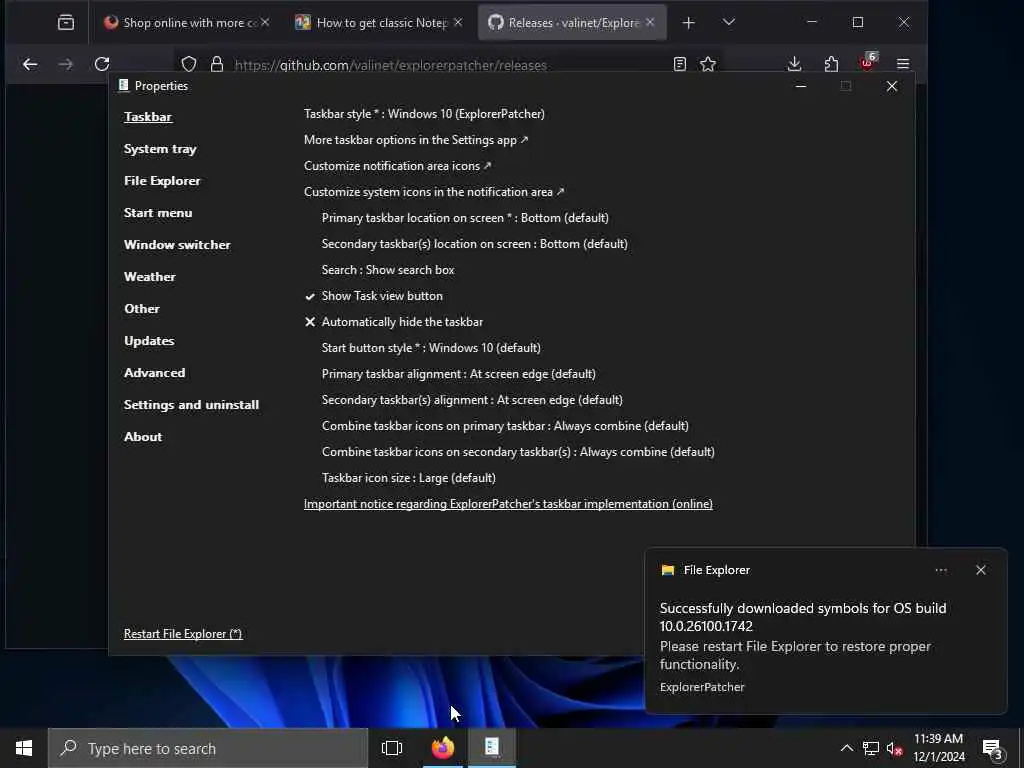Select the File Explorer section
This screenshot has height=768, width=1024.
[x=162, y=181]
